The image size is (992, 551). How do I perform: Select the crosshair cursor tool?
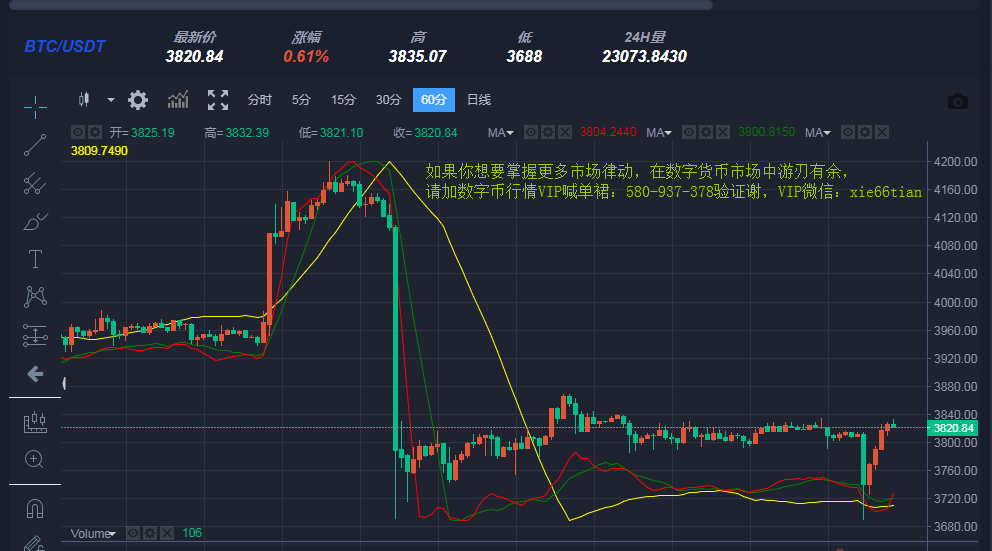35,107
